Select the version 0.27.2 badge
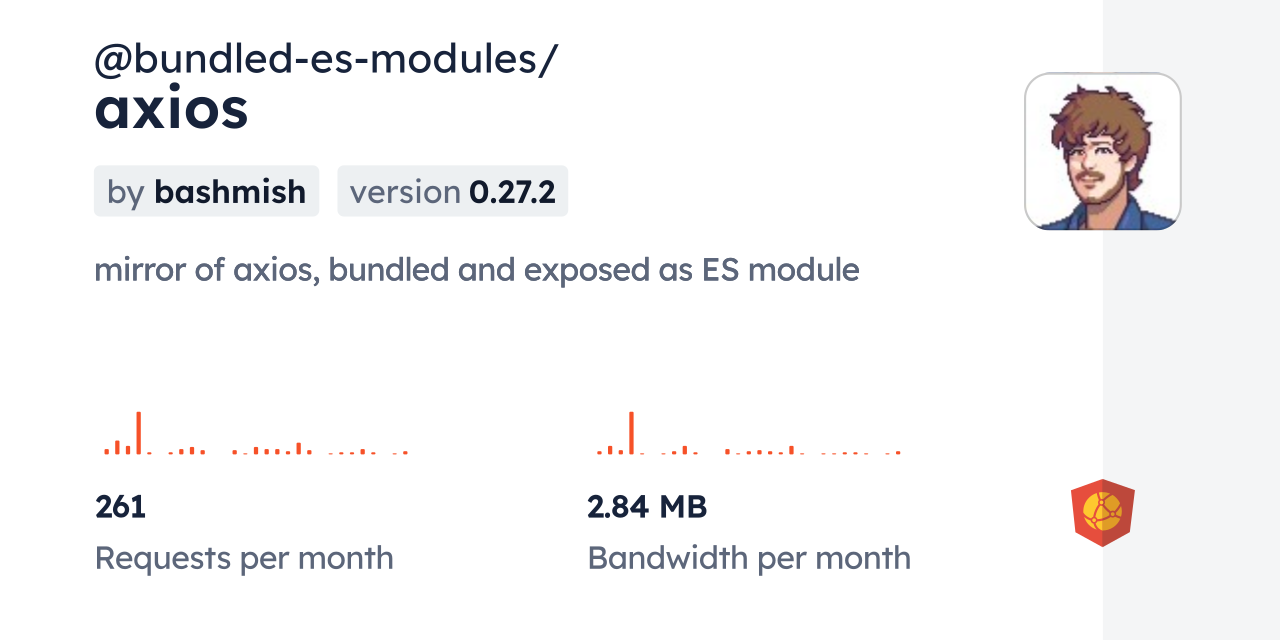This screenshot has width=1280, height=640. click(452, 191)
